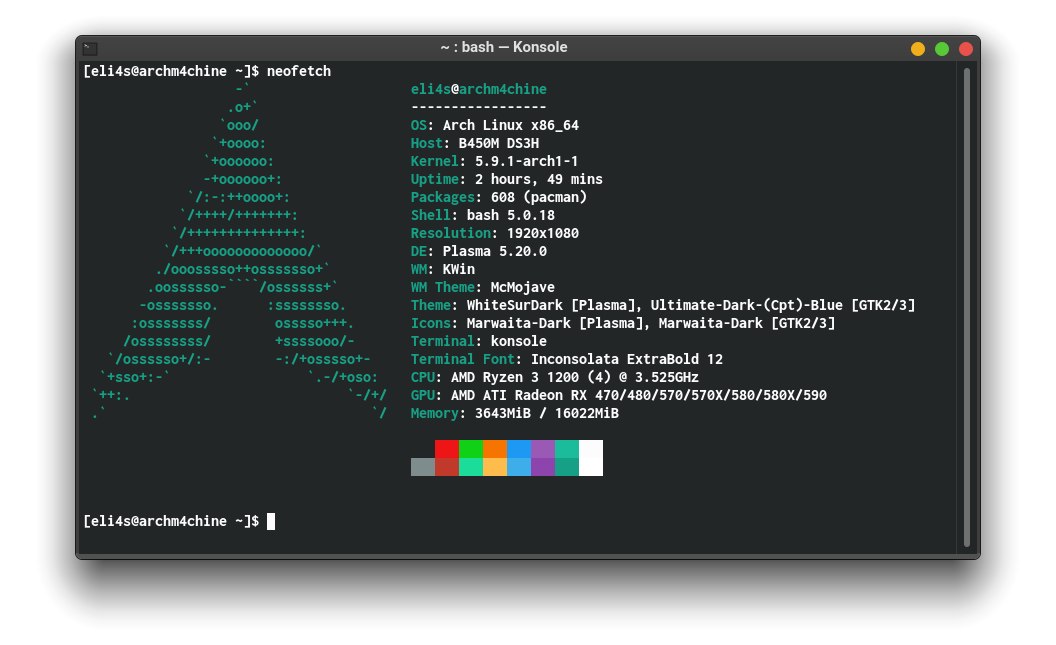
Task: Click the 'WM: KWin' line
Action: (x=443, y=269)
